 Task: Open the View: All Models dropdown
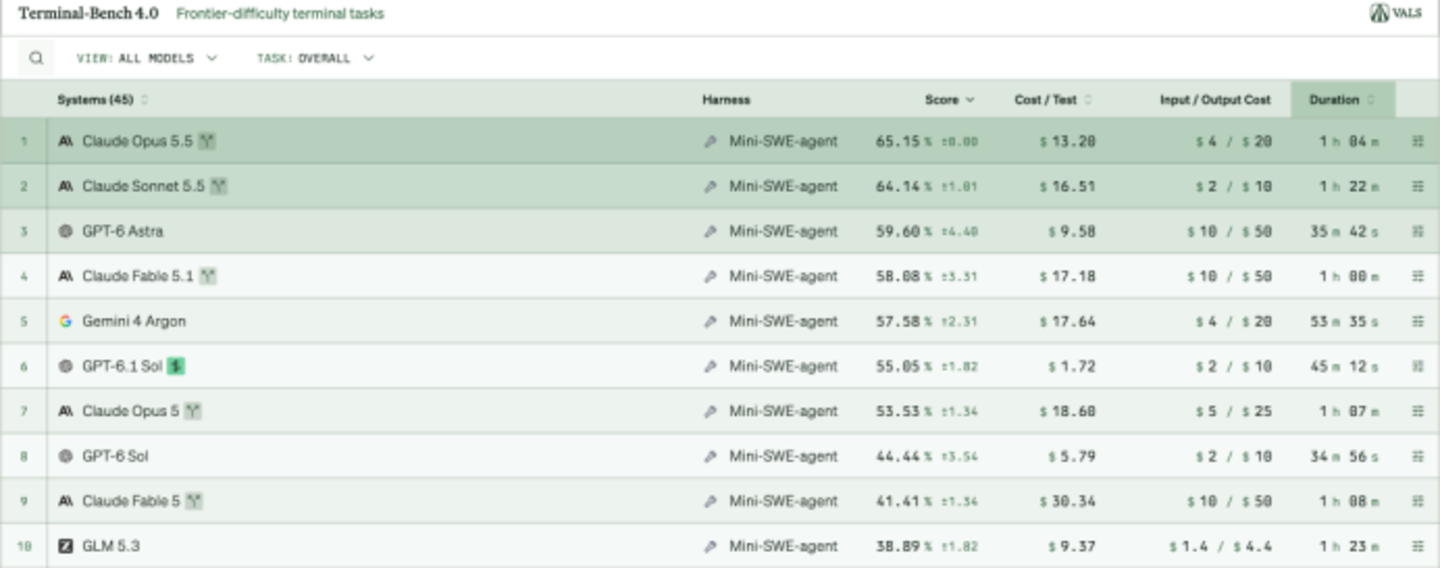(147, 58)
